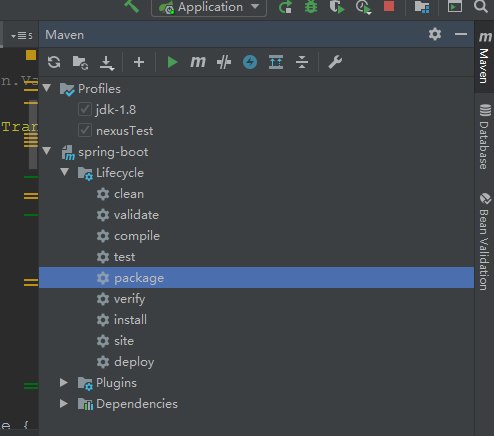
Task: Expand the Dependencies node
Action: point(64,403)
